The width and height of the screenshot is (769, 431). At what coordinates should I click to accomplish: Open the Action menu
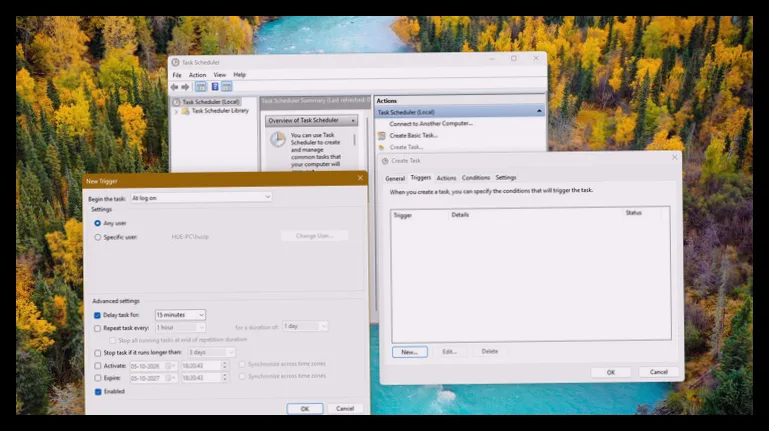[197, 75]
